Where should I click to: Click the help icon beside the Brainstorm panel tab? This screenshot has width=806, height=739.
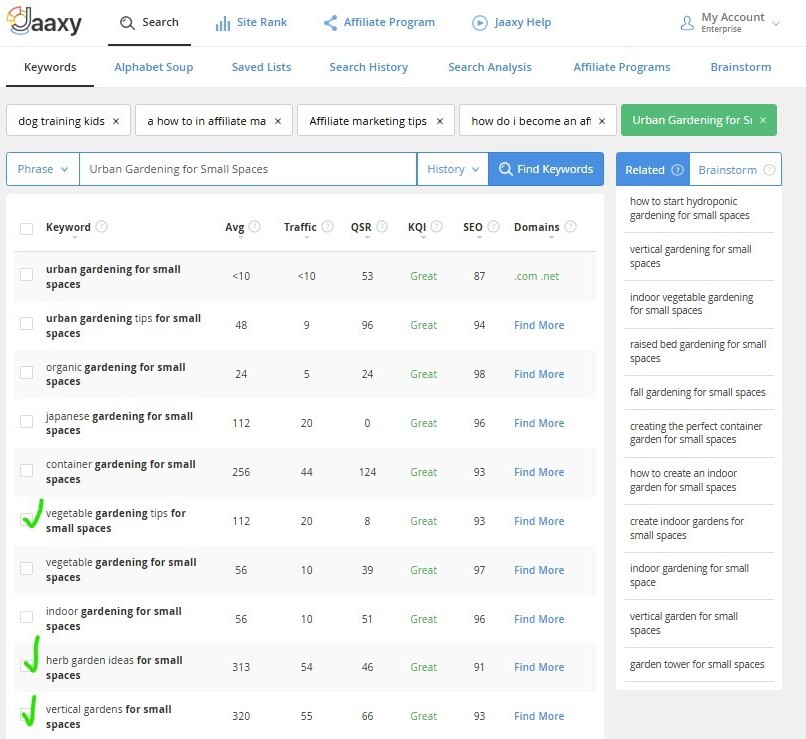769,170
